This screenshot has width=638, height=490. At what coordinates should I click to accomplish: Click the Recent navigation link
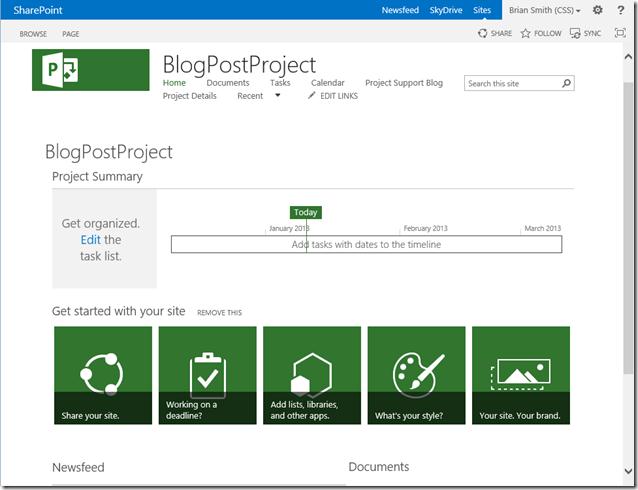(x=250, y=96)
